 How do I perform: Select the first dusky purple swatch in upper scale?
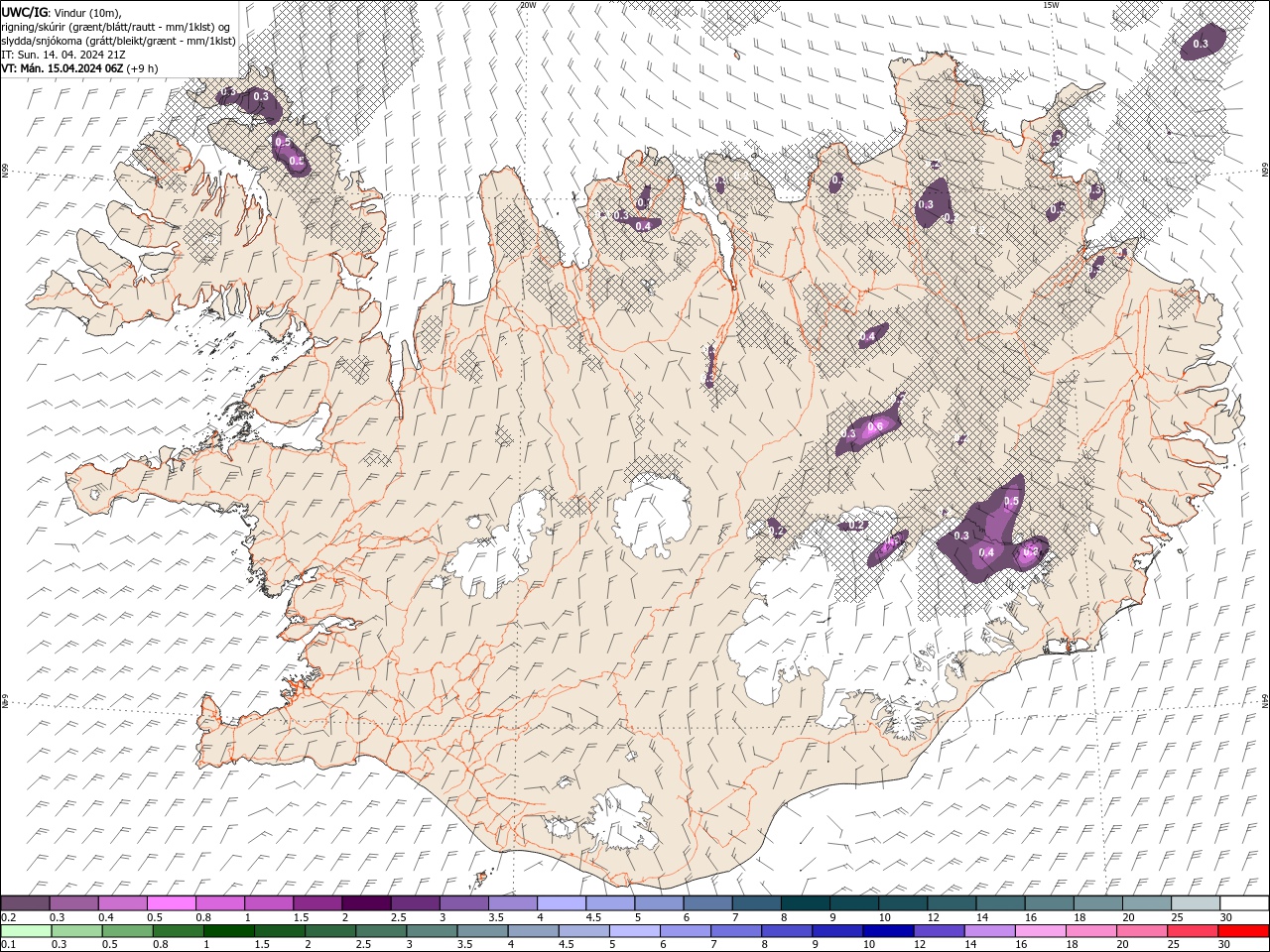click(x=26, y=903)
